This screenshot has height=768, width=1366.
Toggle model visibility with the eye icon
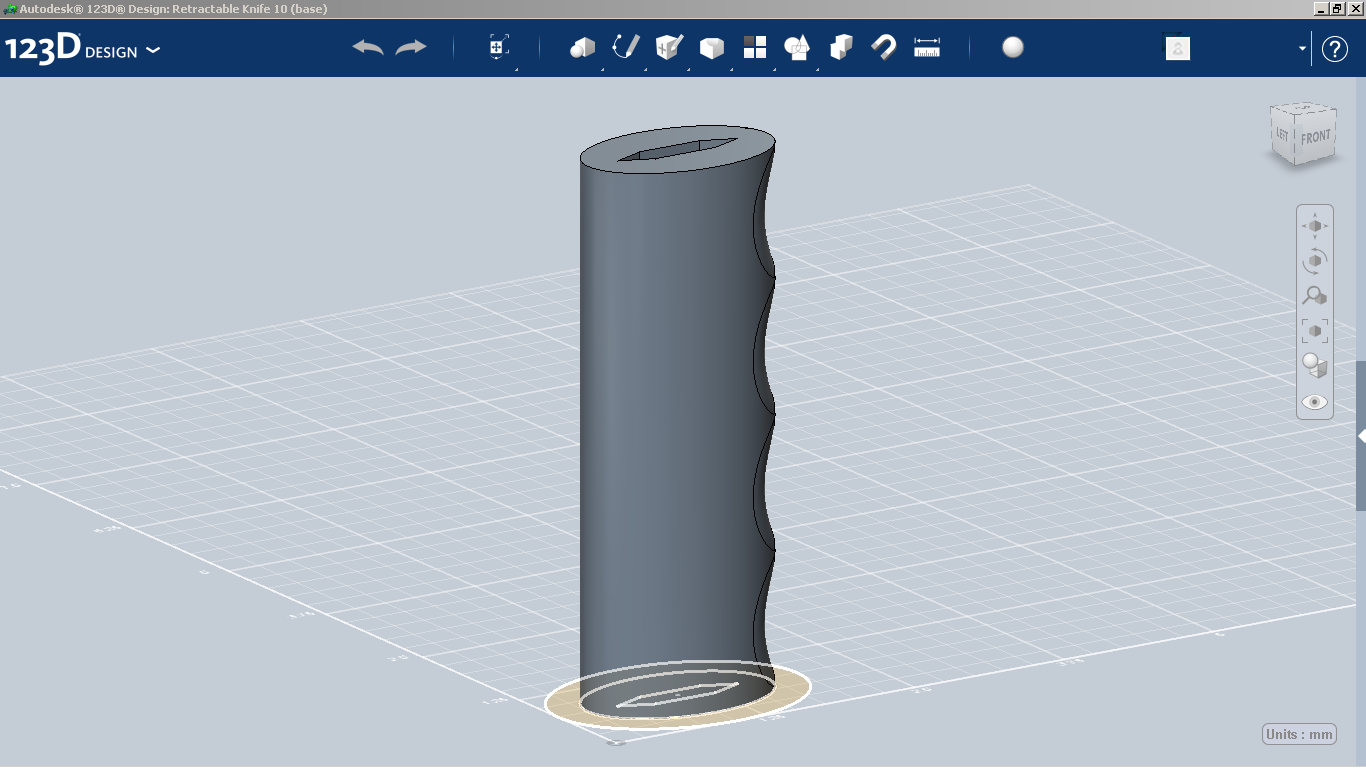coord(1314,401)
